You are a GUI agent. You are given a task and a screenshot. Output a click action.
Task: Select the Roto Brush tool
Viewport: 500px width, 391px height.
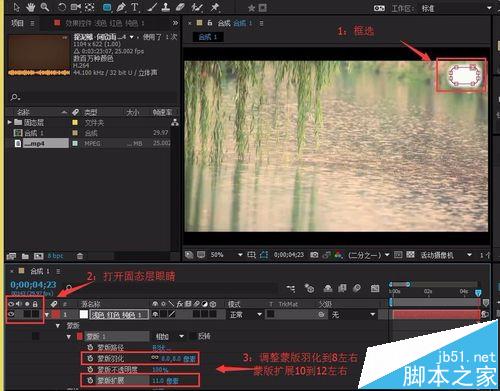[x=197, y=7]
